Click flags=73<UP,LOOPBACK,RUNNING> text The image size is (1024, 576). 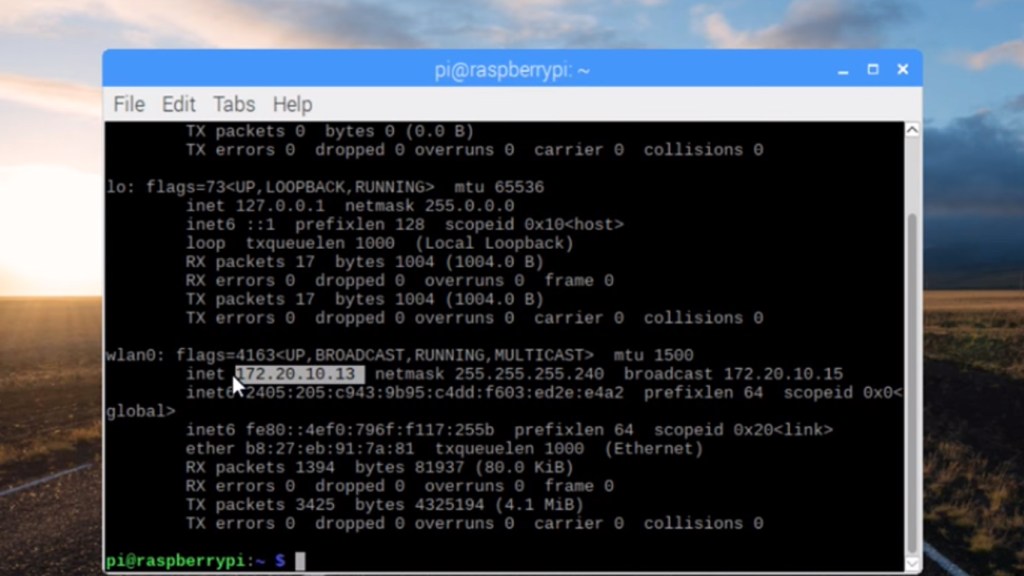[x=290, y=187]
